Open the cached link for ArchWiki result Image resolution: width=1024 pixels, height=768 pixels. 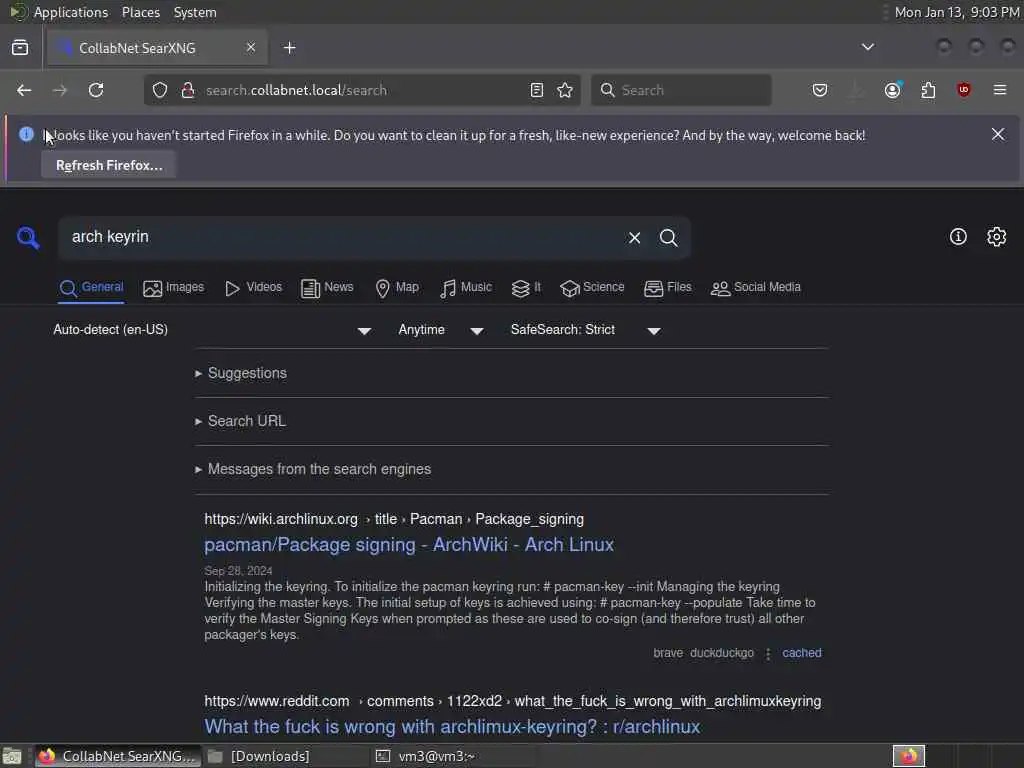pos(802,653)
